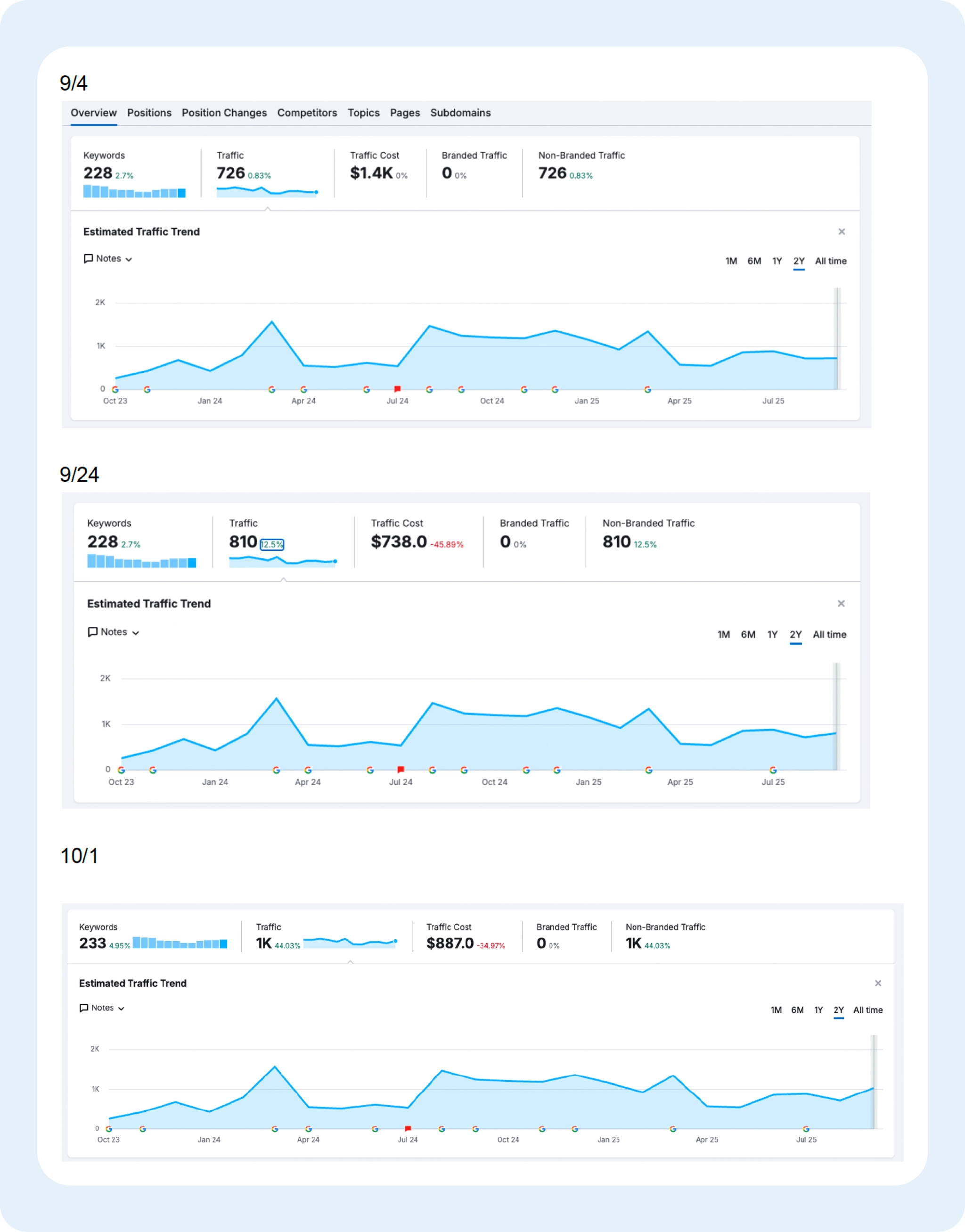
Task: Open the Subdomains tab
Action: point(460,113)
